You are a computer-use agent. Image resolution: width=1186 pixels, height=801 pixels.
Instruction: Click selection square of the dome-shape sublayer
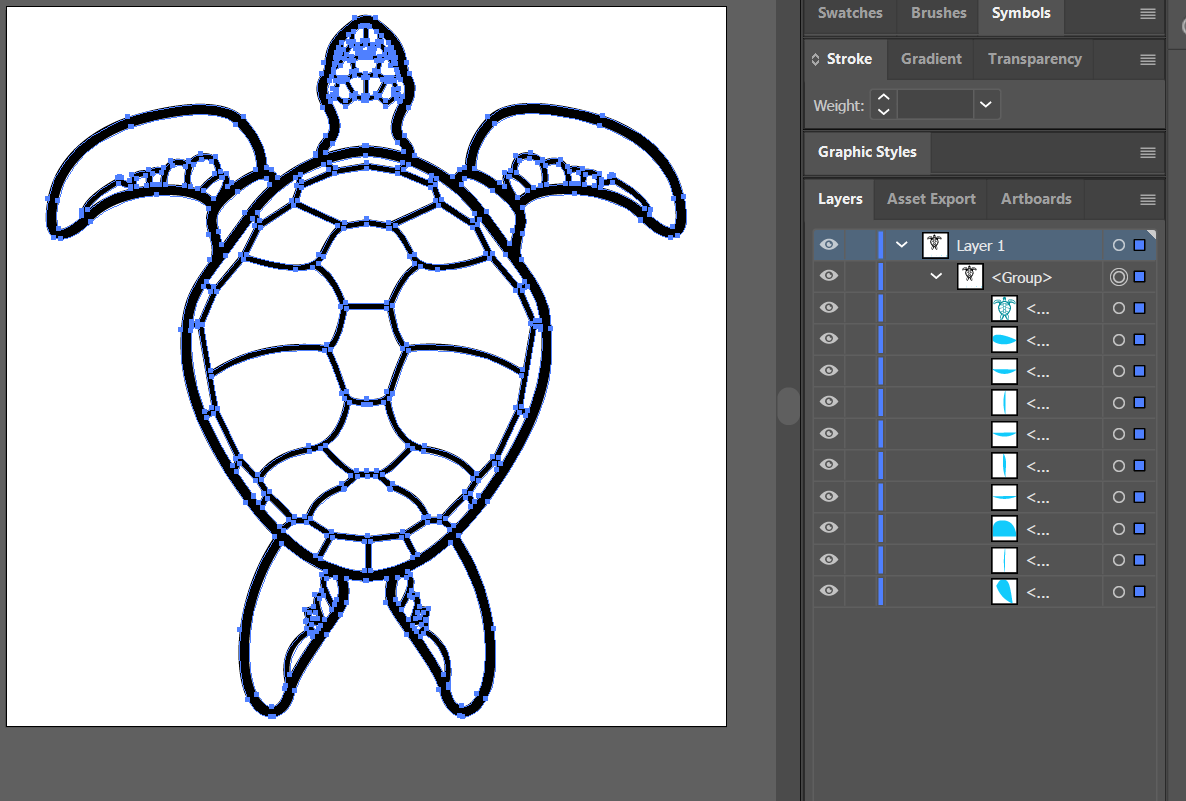(1140, 529)
